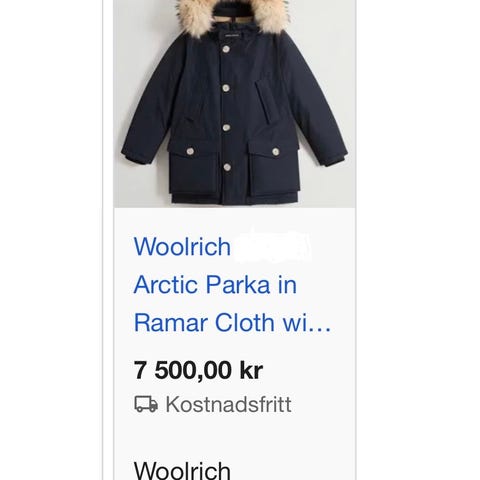Click the bottom front button of parka
This screenshot has width=480, height=480.
[227, 167]
